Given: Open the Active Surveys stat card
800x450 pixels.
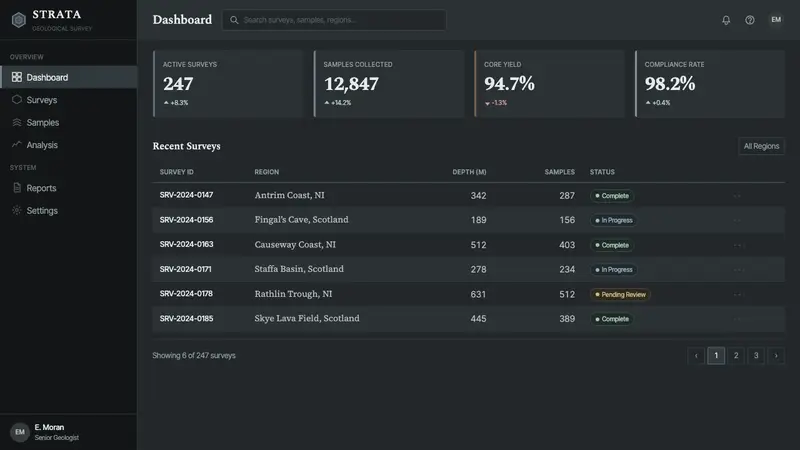Looking at the screenshot, I should (229, 84).
